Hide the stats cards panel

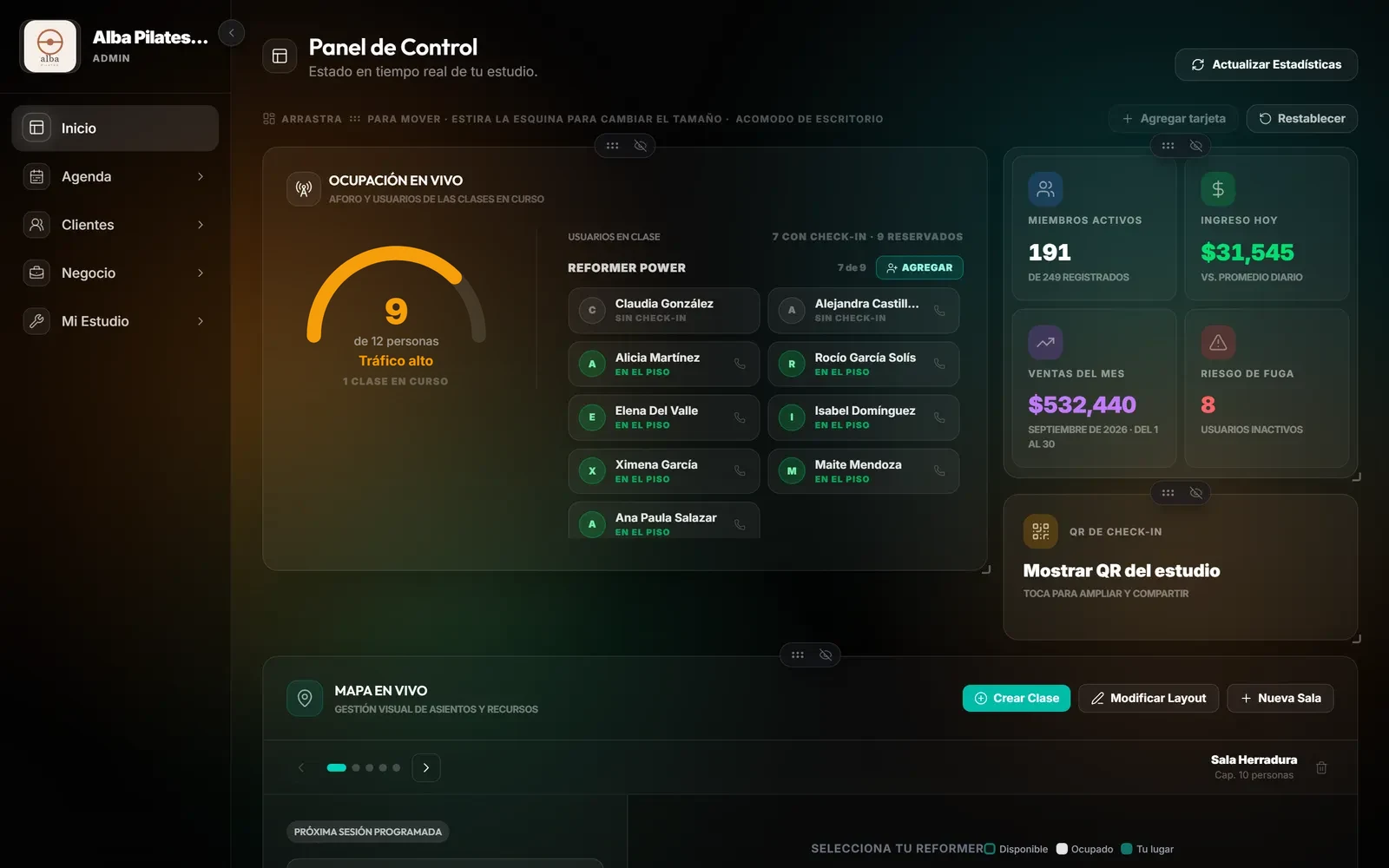(x=1196, y=146)
